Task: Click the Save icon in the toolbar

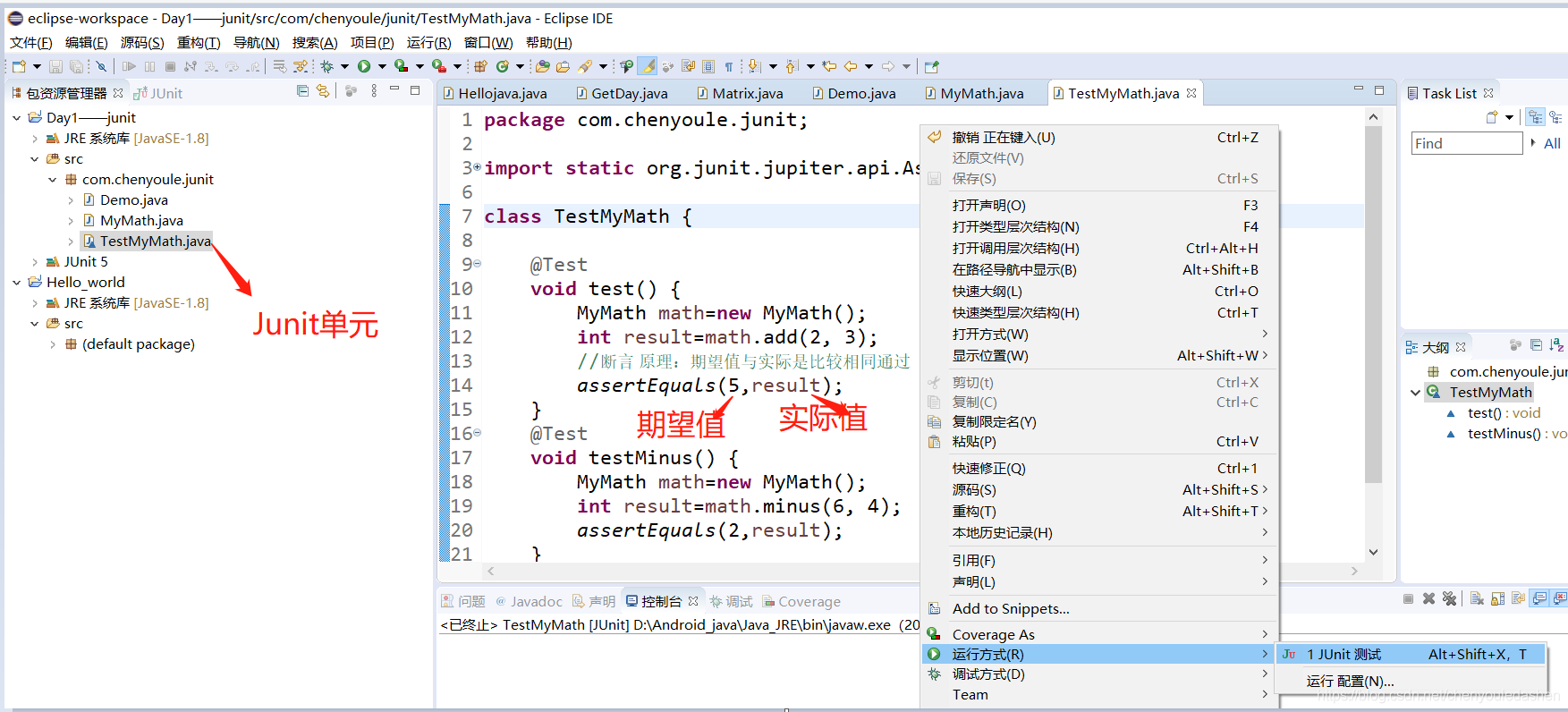Action: tap(55, 66)
